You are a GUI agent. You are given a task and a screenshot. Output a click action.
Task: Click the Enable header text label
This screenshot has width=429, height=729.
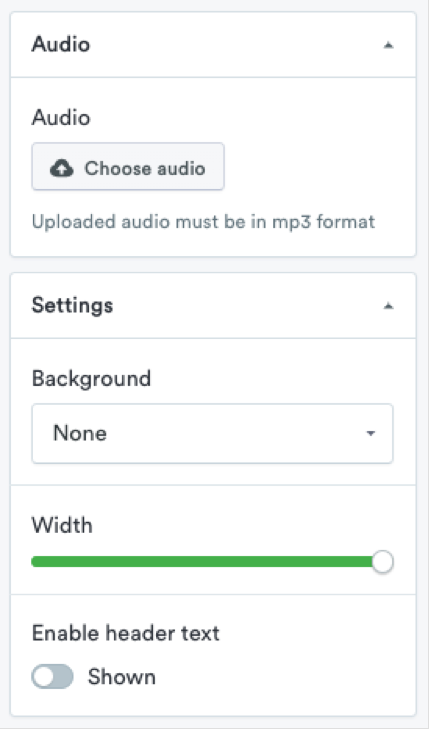coord(125,633)
